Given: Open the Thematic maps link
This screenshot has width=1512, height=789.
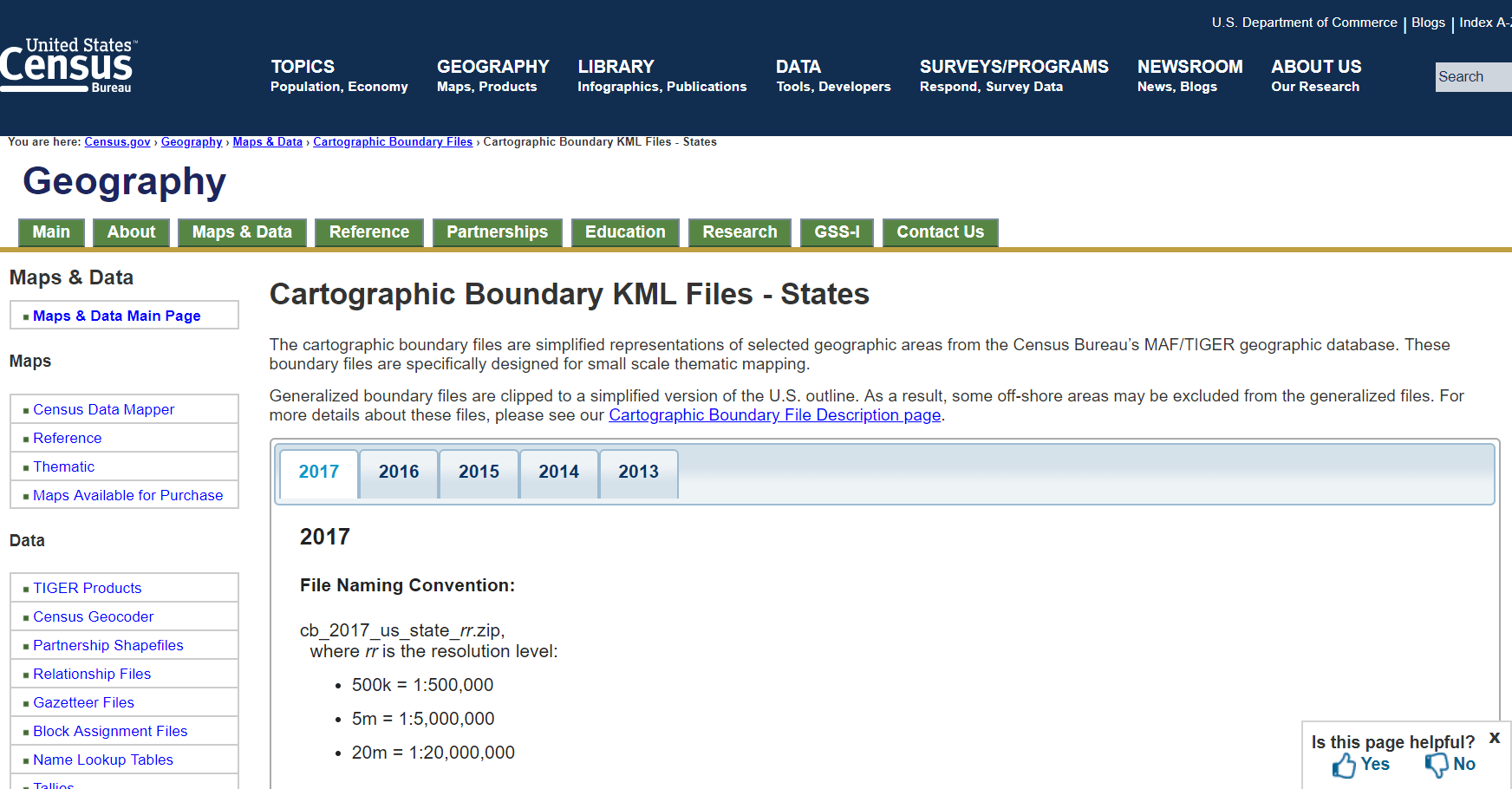Looking at the screenshot, I should 64,466.
